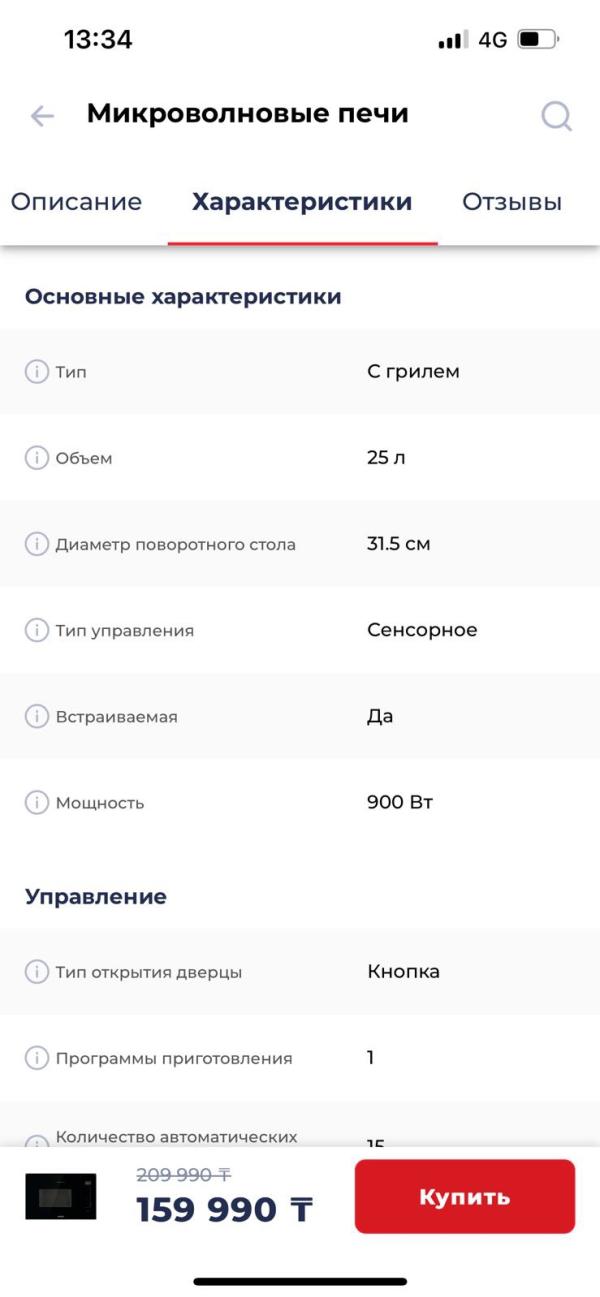Tap the Микроволновые печи page title
The height and width of the screenshot is (1297, 600).
248,113
